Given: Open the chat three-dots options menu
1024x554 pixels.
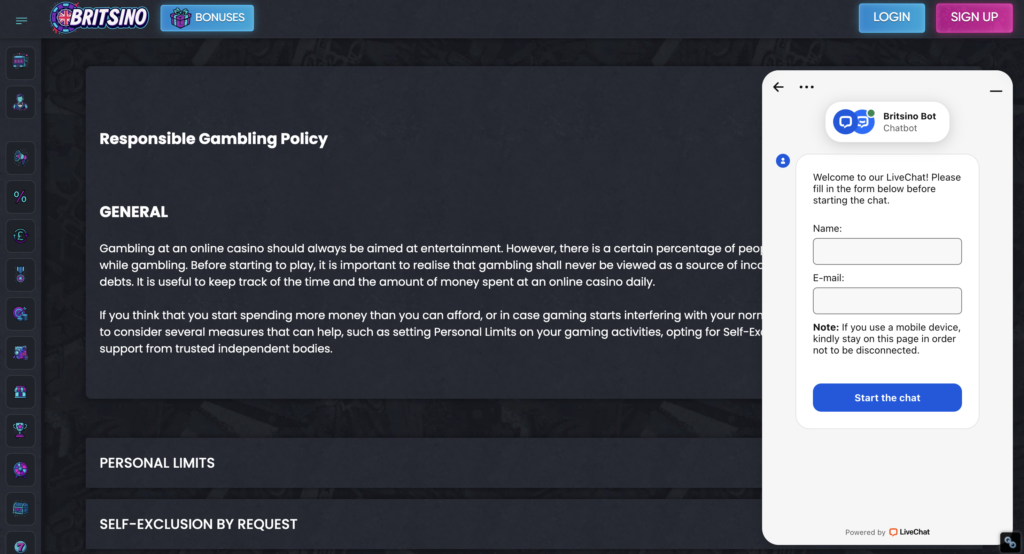Looking at the screenshot, I should coord(807,87).
